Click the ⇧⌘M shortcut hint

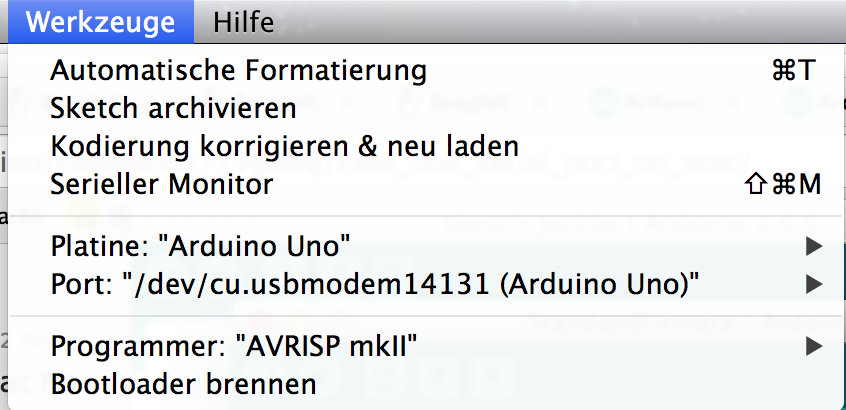click(x=783, y=184)
